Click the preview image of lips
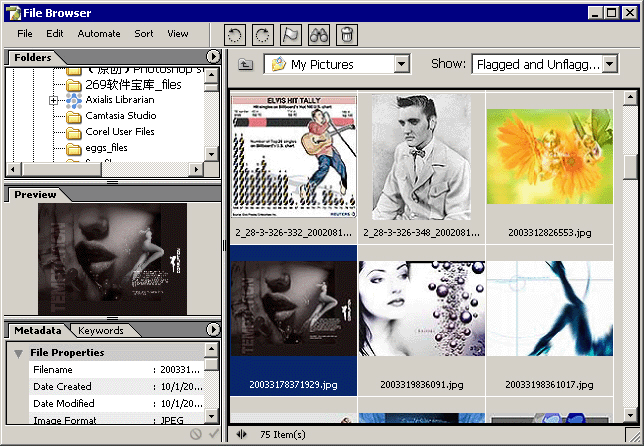Screen dimensions: 644x446 (112, 259)
